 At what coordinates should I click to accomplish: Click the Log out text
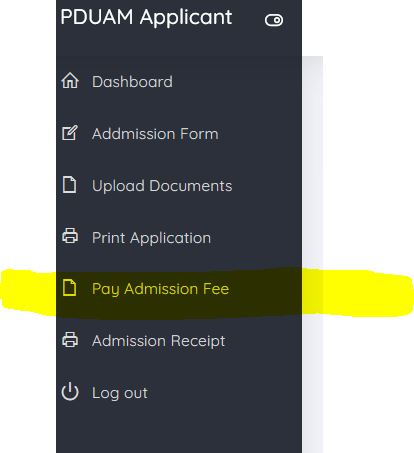pyautogui.click(x=120, y=393)
